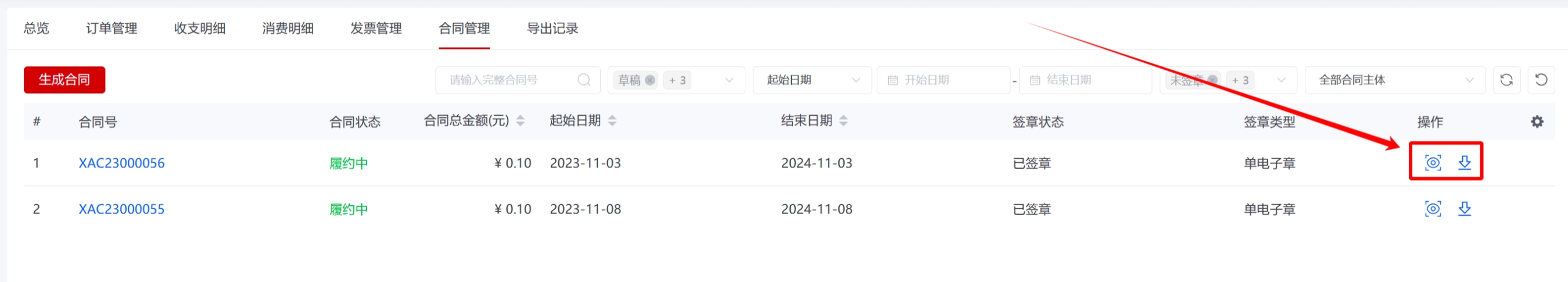This screenshot has width=1568, height=282.
Task: Expand contract status filter dropdown arrow
Action: [729, 80]
